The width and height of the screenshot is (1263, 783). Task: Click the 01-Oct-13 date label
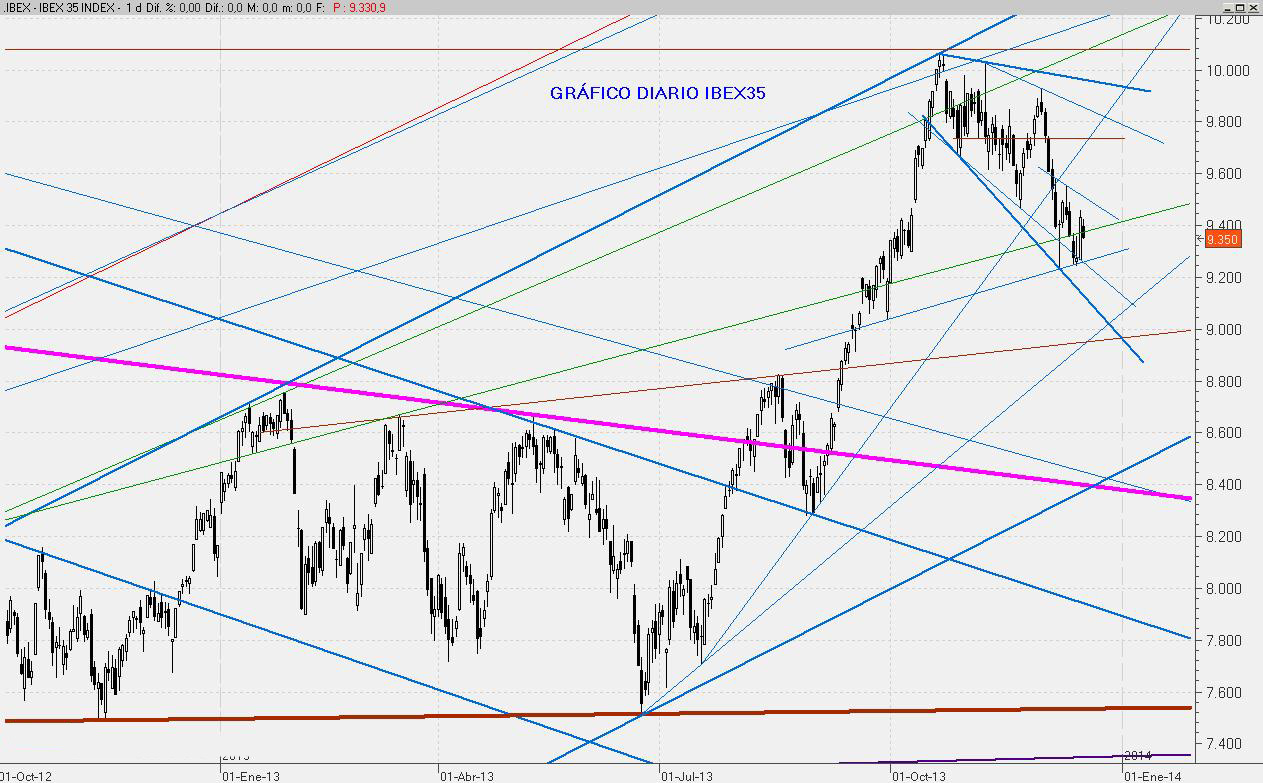click(917, 775)
